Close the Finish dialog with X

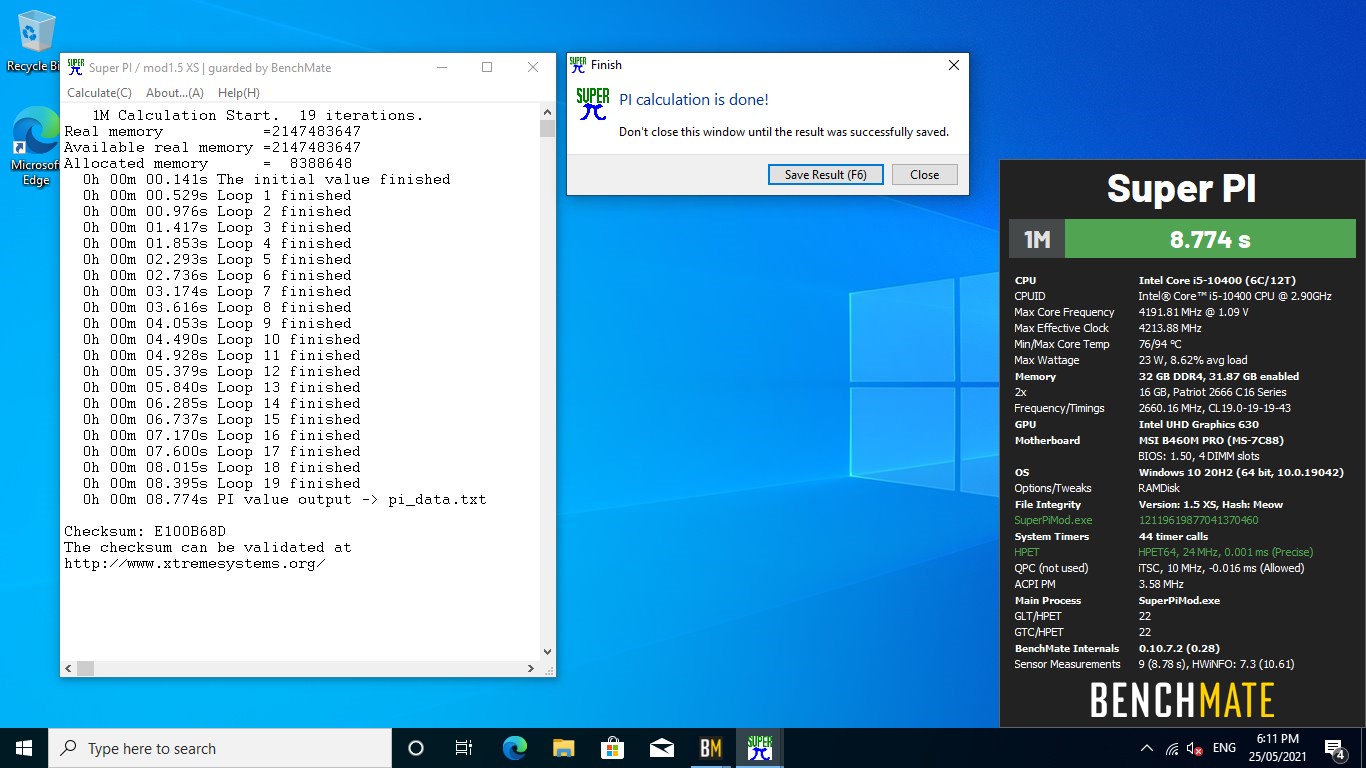point(953,65)
